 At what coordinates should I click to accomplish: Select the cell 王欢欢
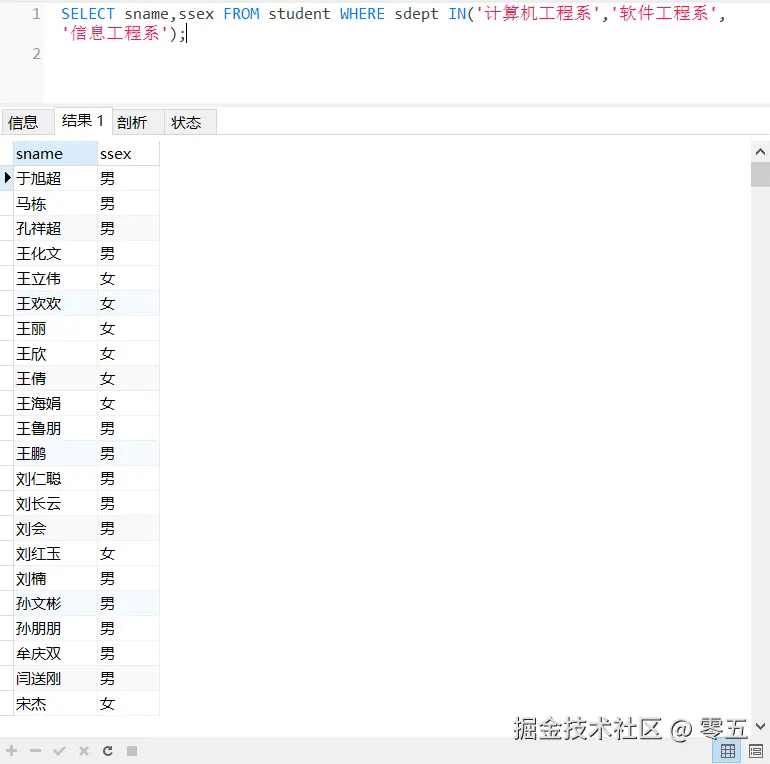(55, 303)
